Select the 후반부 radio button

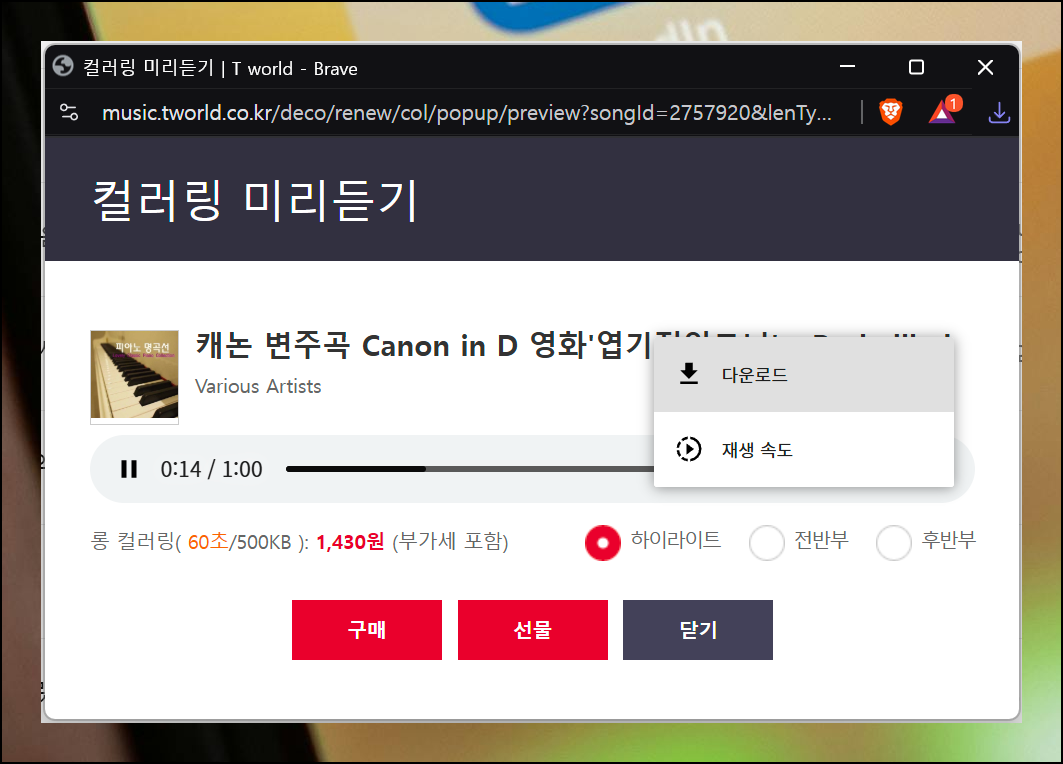pyautogui.click(x=894, y=543)
